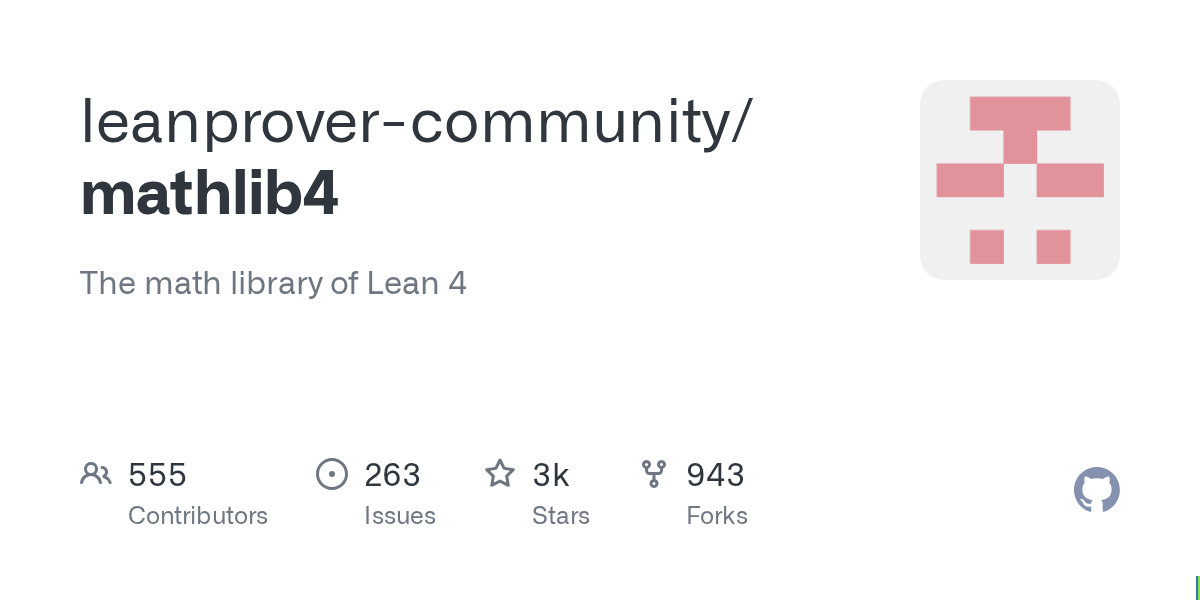
Task: Open the Issues label
Action: 400,516
